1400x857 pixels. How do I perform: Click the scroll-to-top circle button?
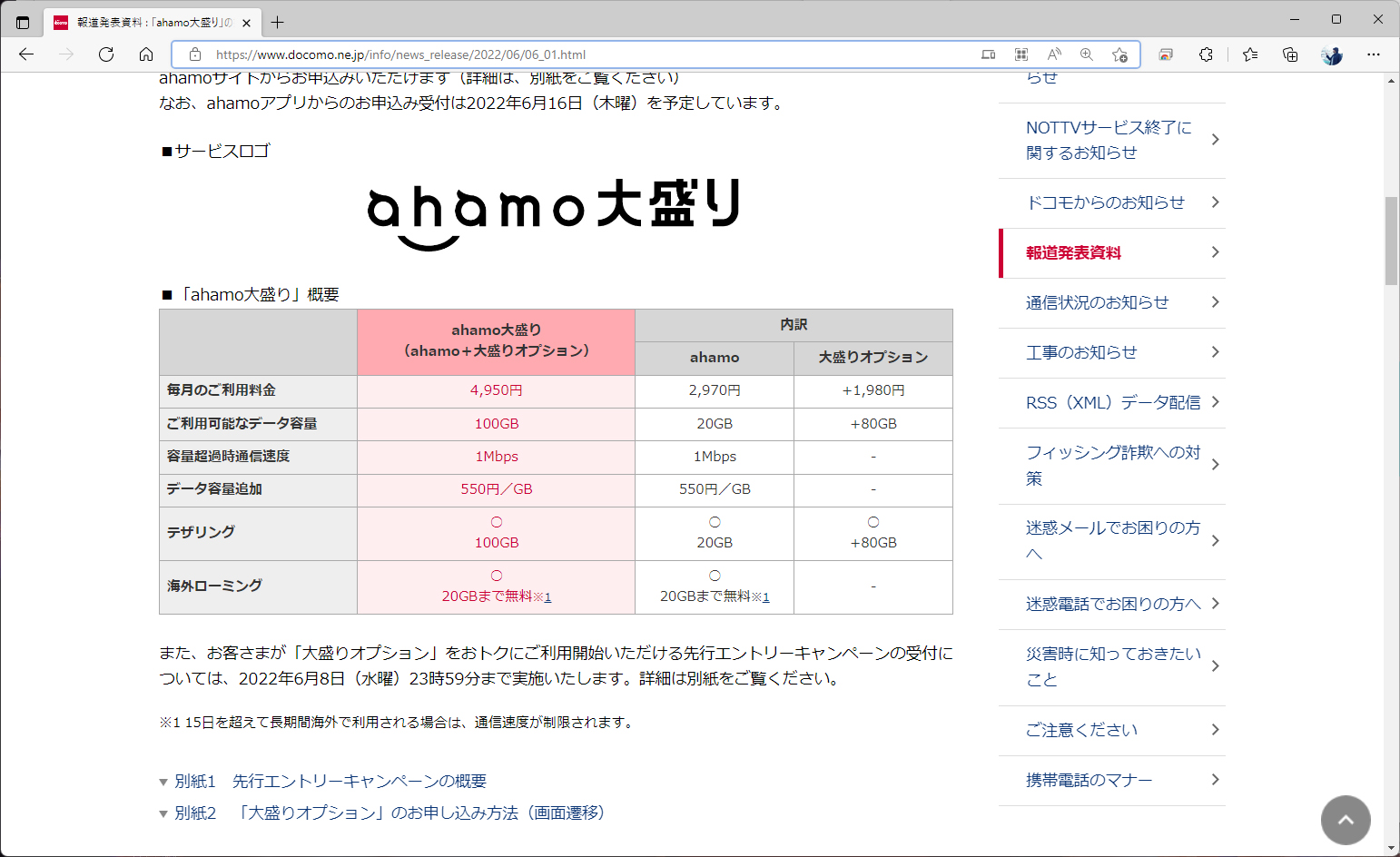point(1346,820)
